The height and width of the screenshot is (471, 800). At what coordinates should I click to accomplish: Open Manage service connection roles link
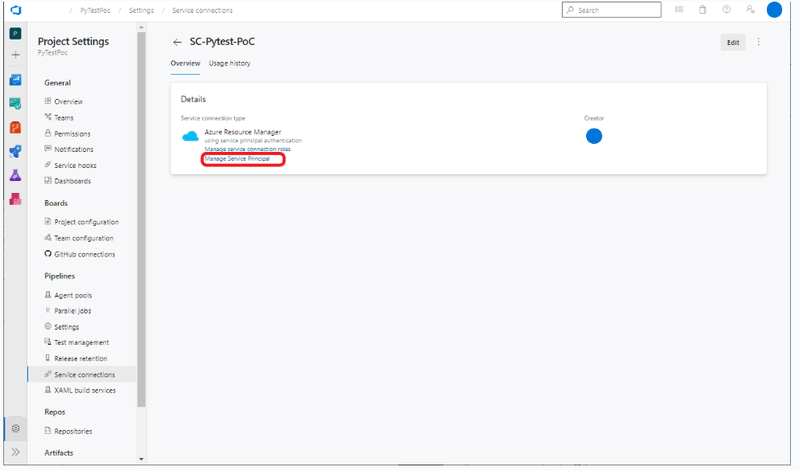[x=247, y=149]
